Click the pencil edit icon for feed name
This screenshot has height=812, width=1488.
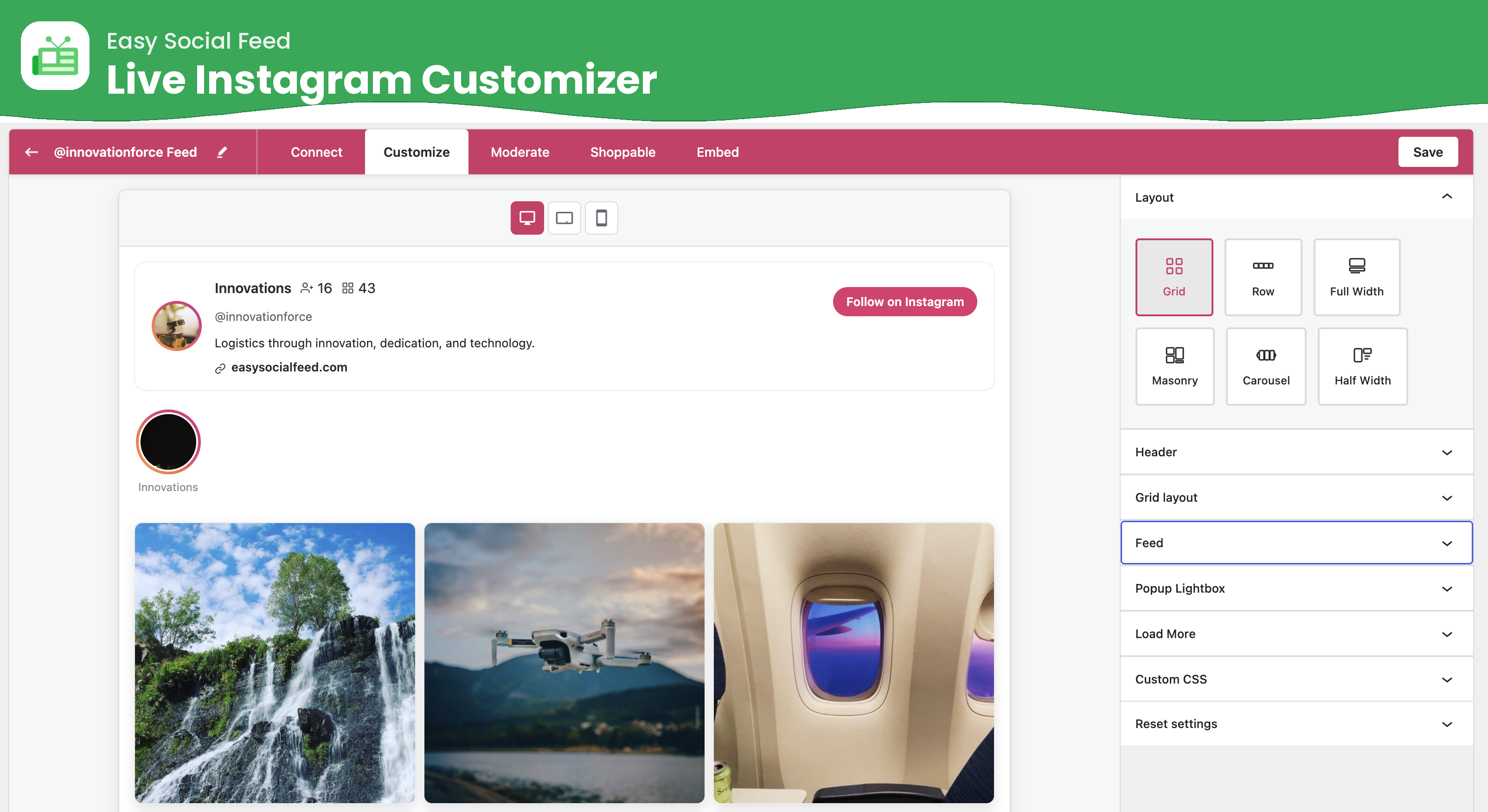pyautogui.click(x=222, y=152)
